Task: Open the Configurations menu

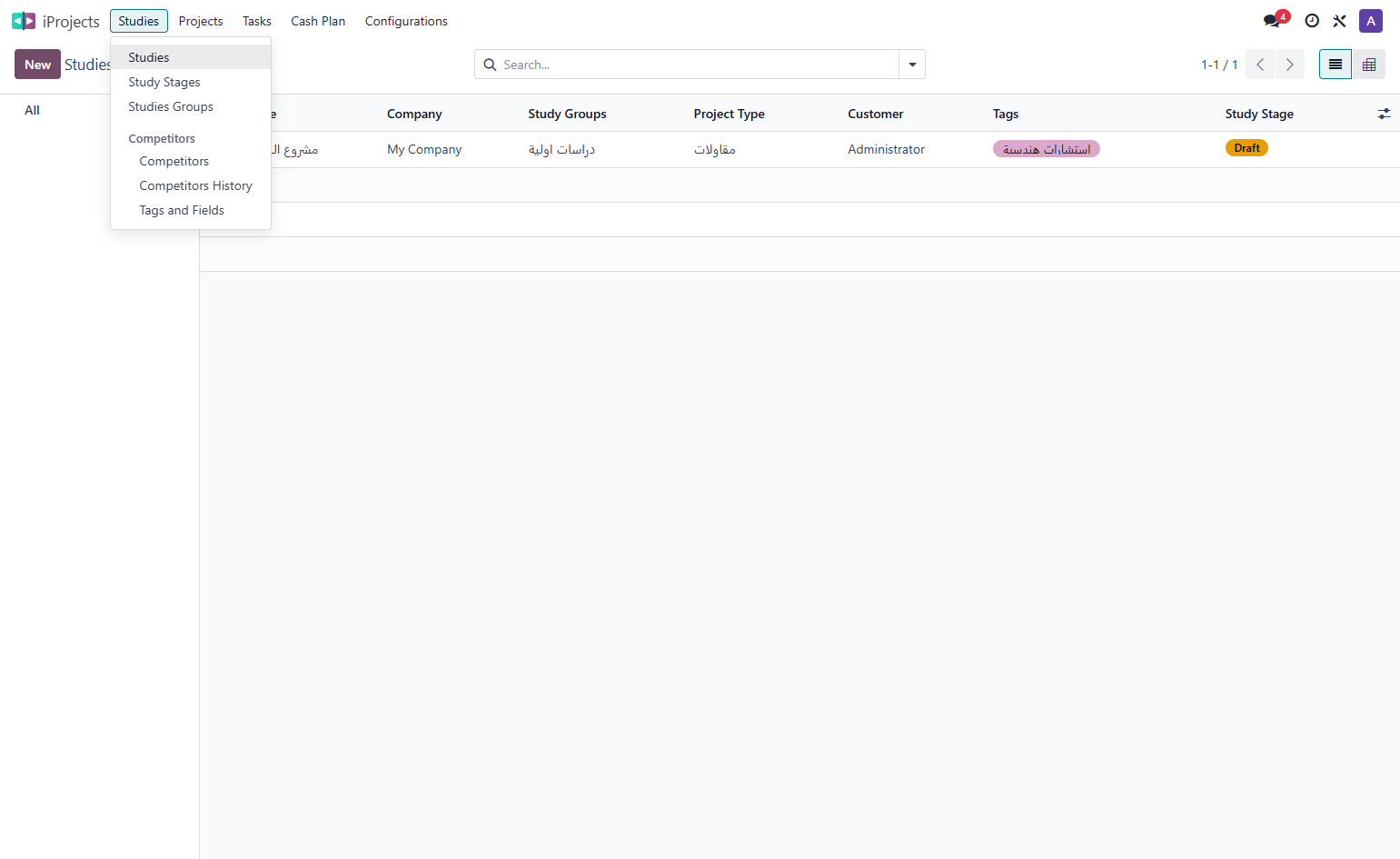Action: point(406,21)
